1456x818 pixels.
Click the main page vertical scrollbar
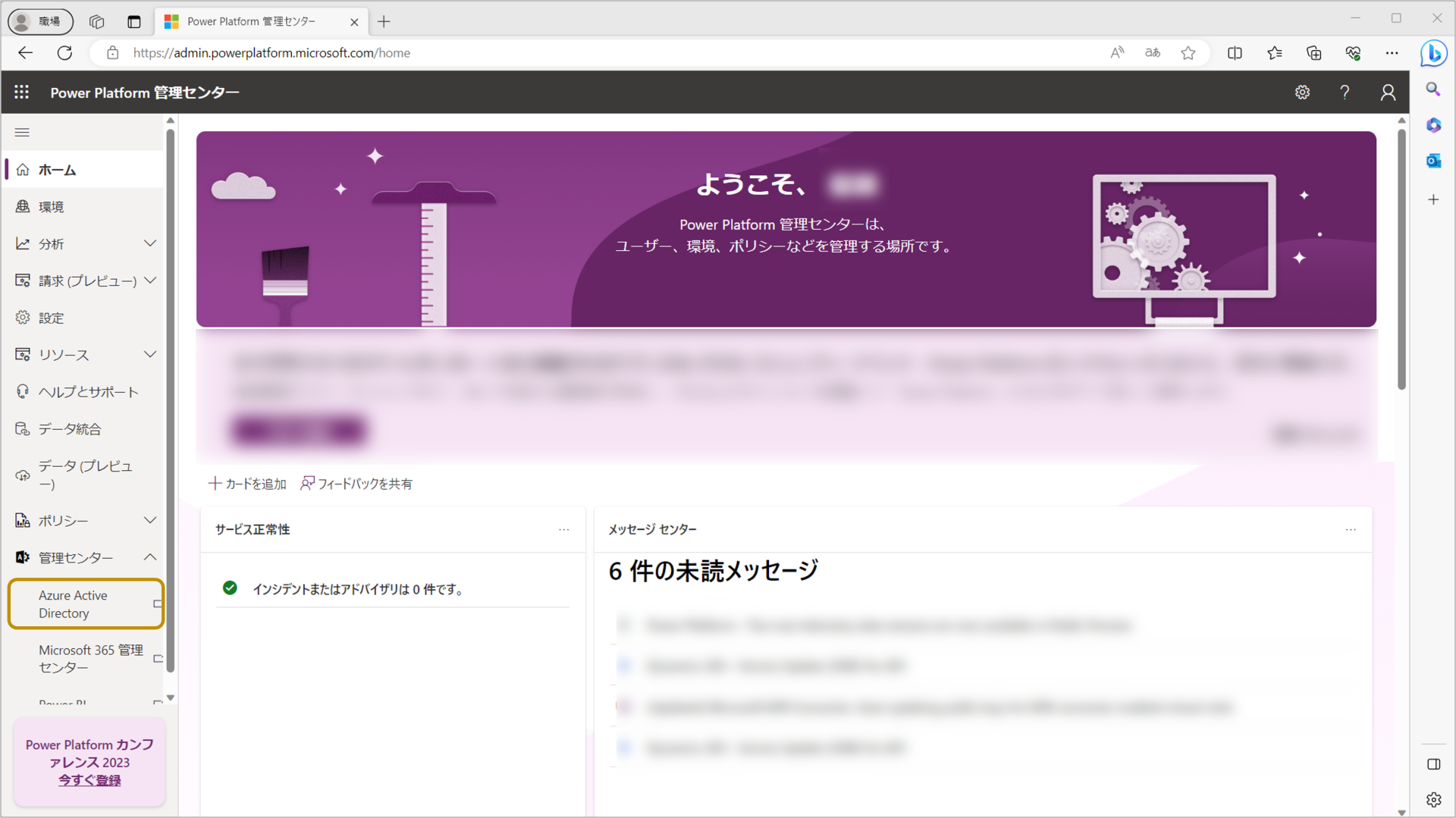tap(1401, 258)
